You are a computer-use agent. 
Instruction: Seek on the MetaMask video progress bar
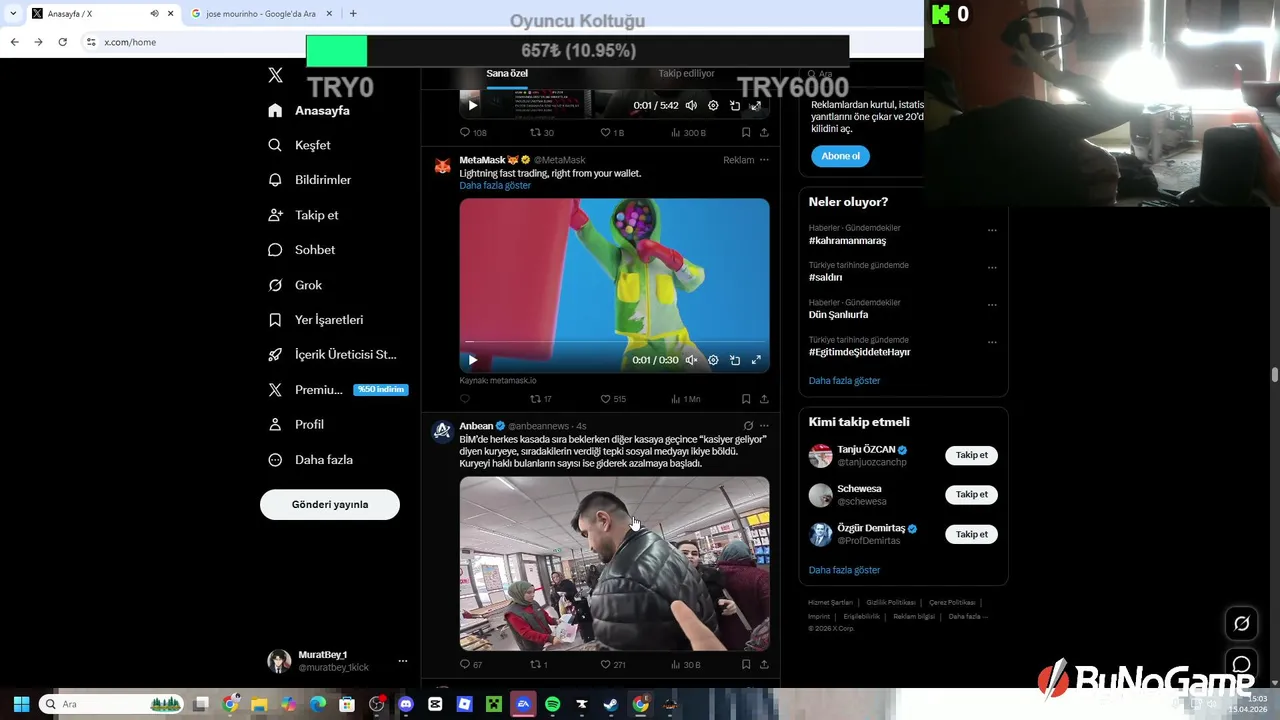(614, 342)
